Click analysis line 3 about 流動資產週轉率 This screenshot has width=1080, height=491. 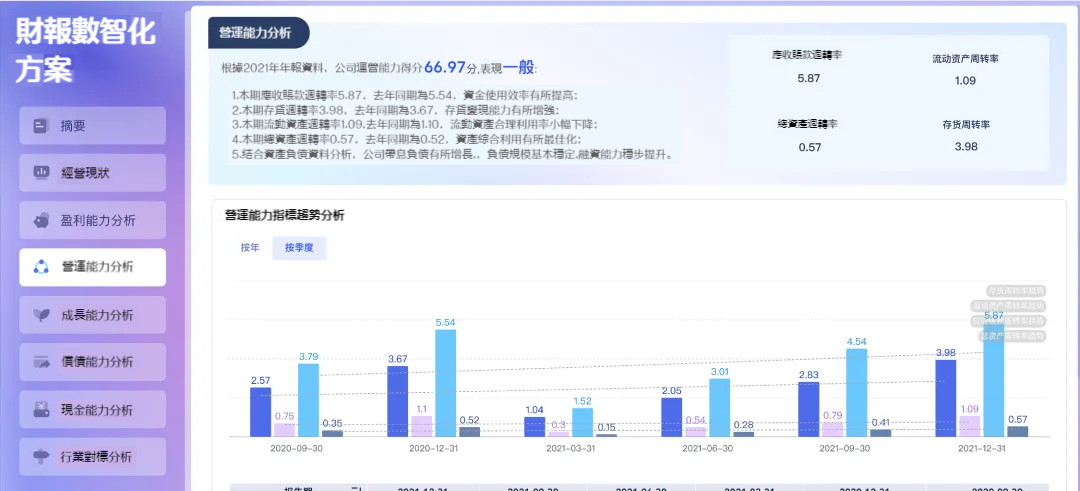[x=415, y=125]
